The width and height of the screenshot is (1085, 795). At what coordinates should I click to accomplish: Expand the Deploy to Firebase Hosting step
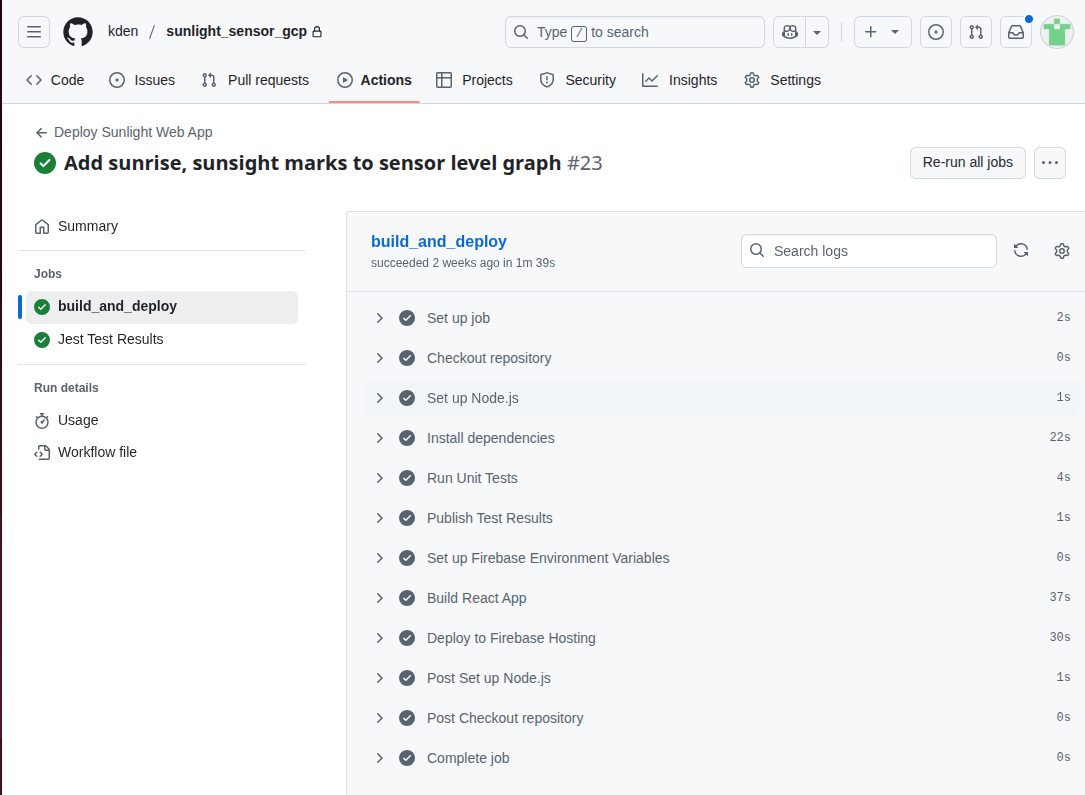380,638
